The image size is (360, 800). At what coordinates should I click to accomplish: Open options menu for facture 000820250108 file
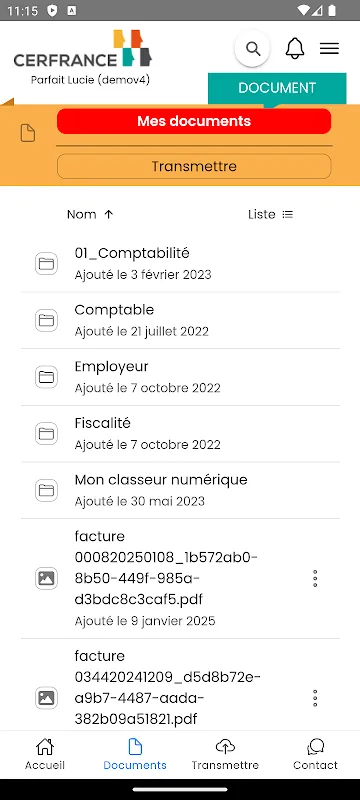(x=315, y=579)
